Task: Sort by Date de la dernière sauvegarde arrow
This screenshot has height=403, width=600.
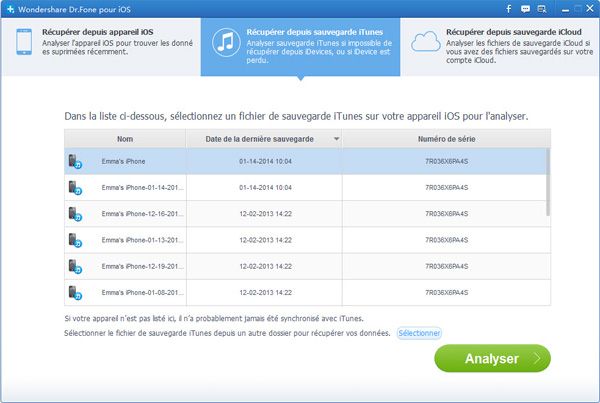Action: pyautogui.click(x=336, y=139)
